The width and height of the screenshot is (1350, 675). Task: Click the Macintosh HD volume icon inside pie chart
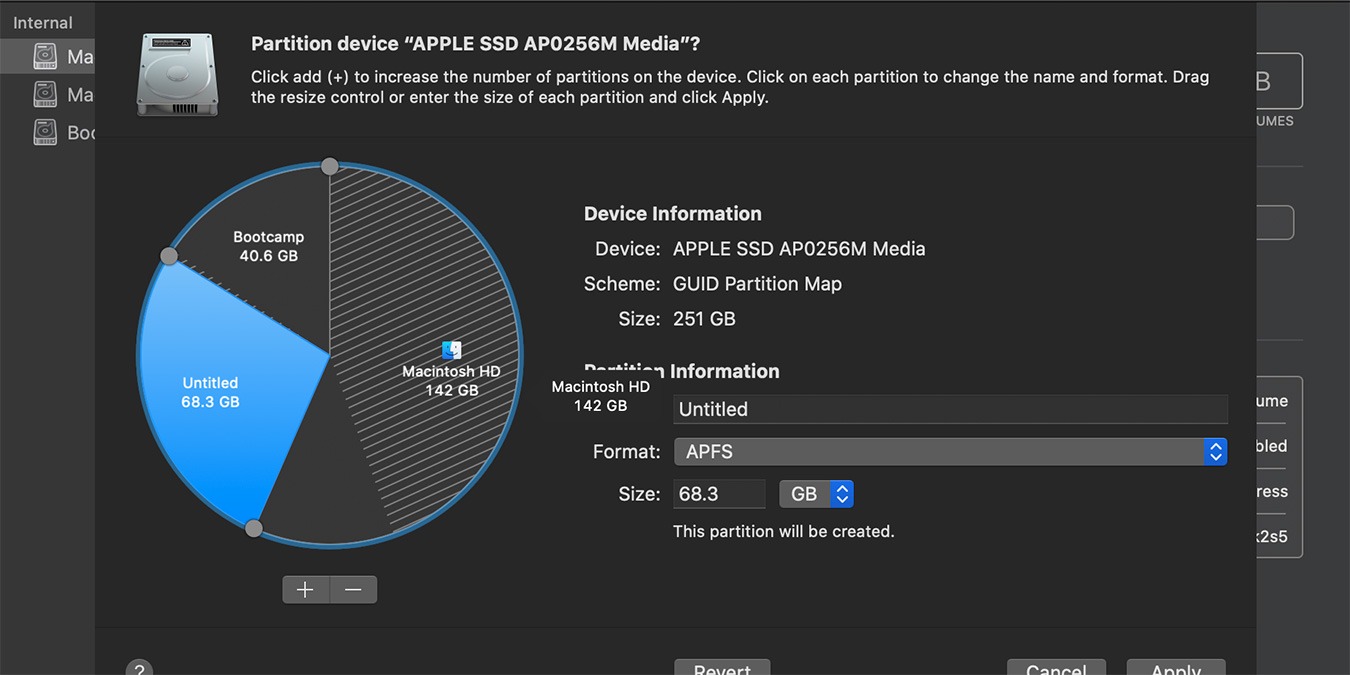450,351
